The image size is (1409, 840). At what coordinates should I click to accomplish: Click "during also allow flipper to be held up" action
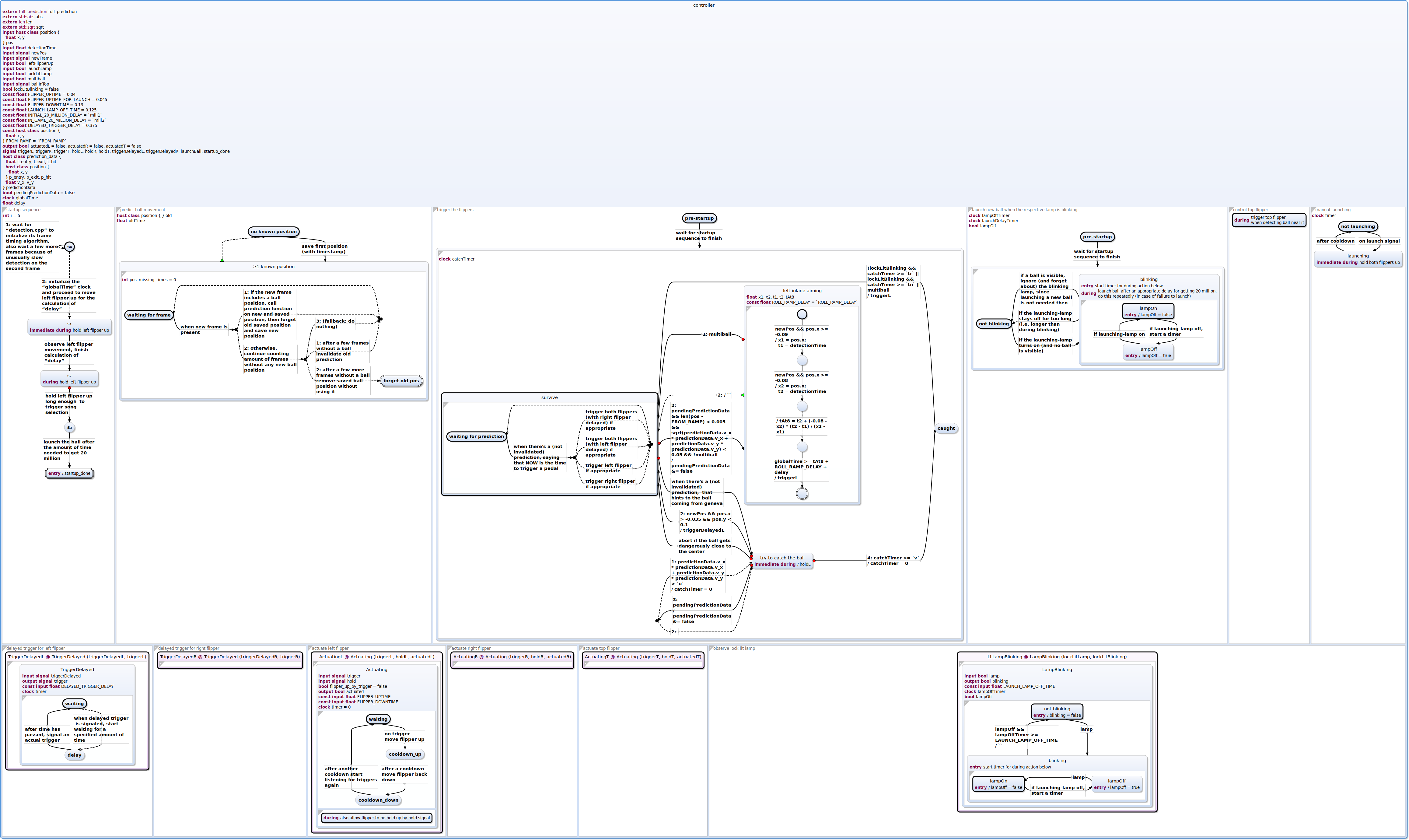377,818
